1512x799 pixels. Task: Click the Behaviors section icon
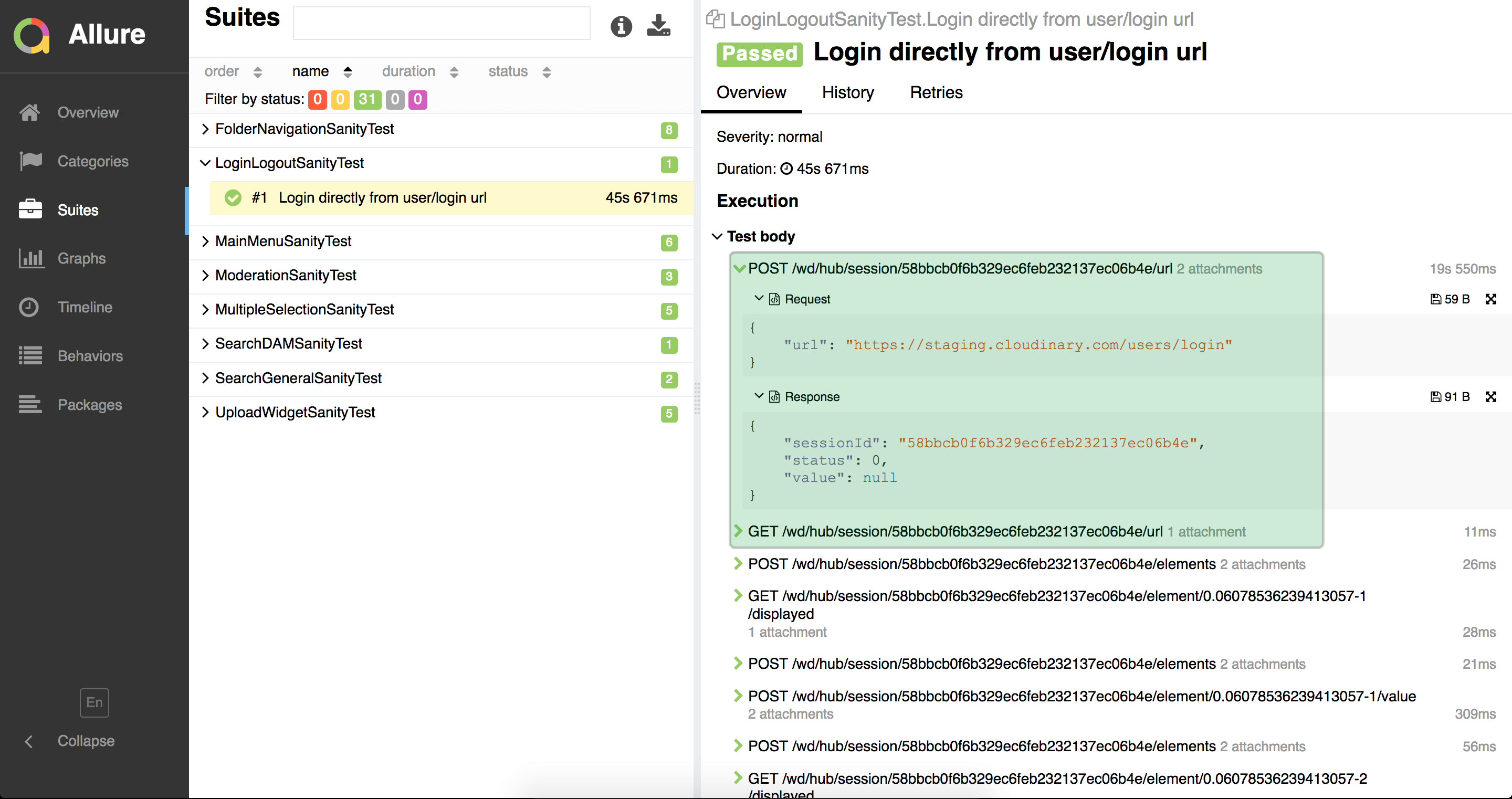pos(29,355)
